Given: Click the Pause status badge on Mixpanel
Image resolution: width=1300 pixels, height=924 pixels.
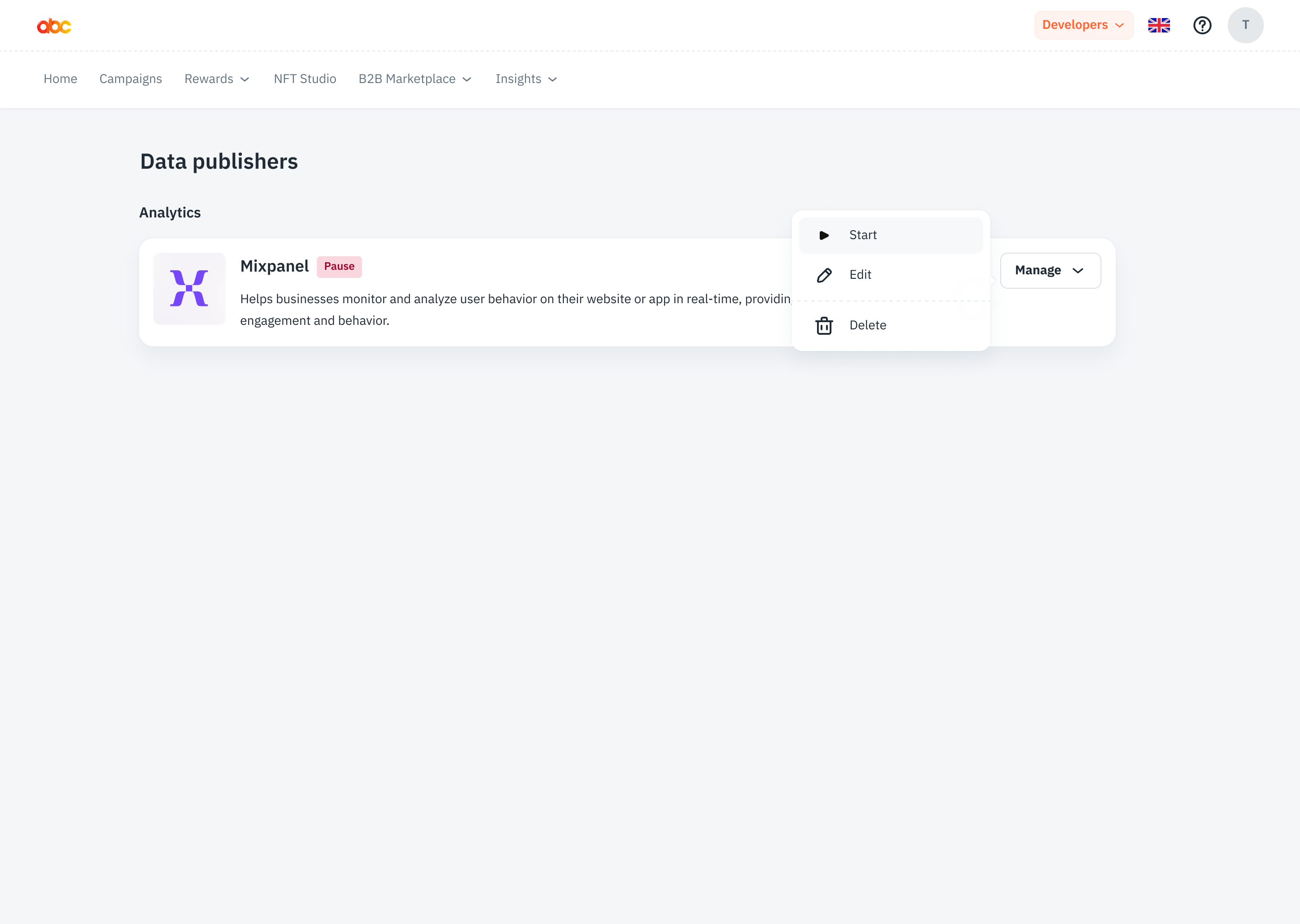Looking at the screenshot, I should [339, 266].
